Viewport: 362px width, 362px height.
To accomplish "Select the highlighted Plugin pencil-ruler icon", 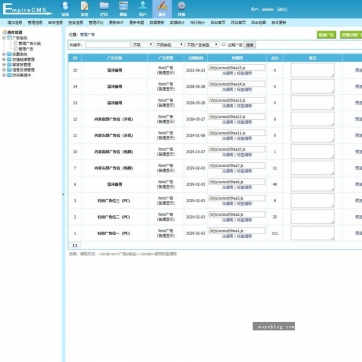I will coord(162,9).
